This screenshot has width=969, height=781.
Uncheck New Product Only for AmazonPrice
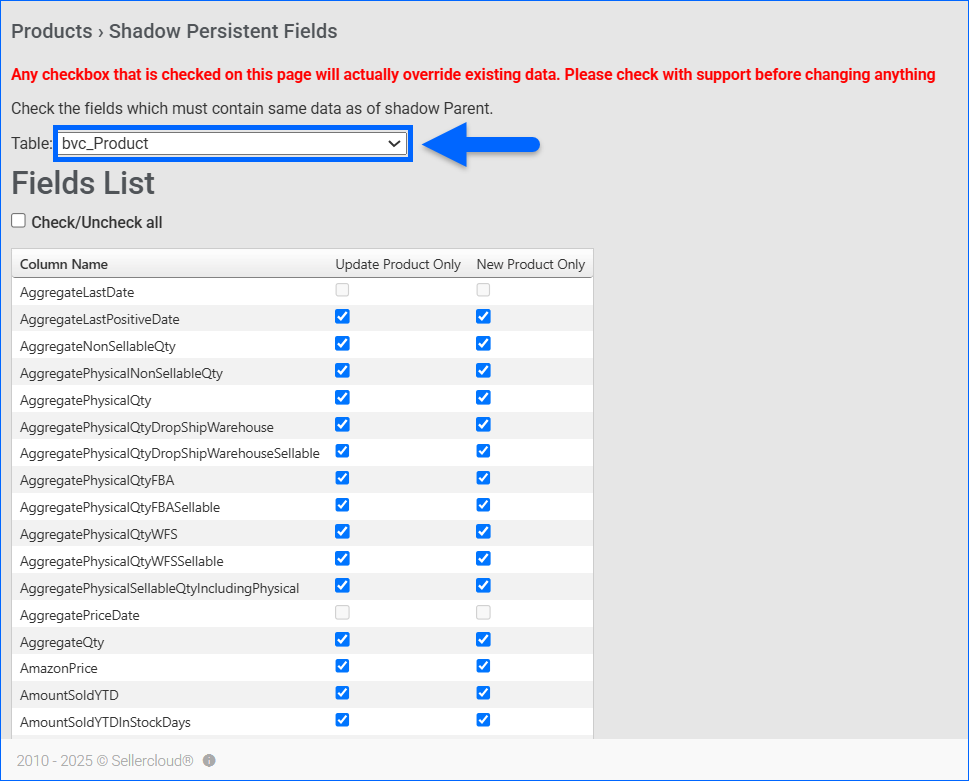point(484,666)
